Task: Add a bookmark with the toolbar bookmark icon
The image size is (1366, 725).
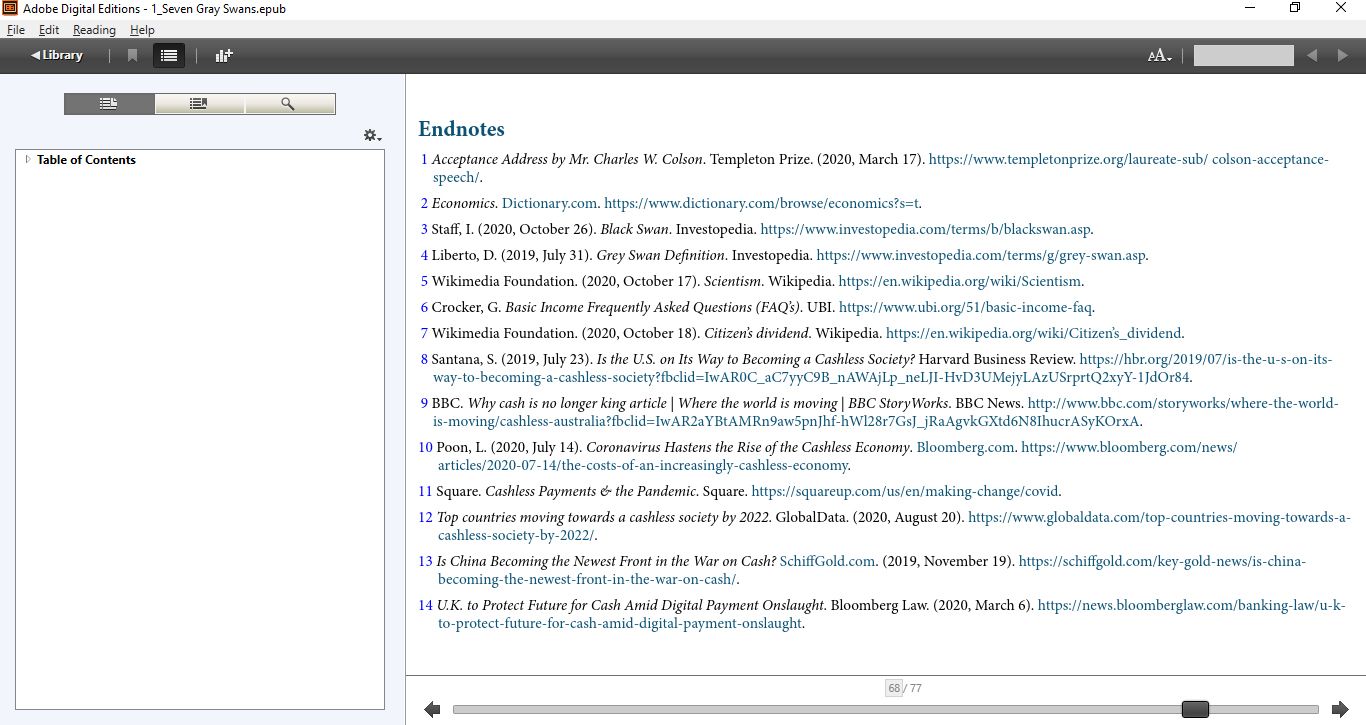Action: pos(132,55)
